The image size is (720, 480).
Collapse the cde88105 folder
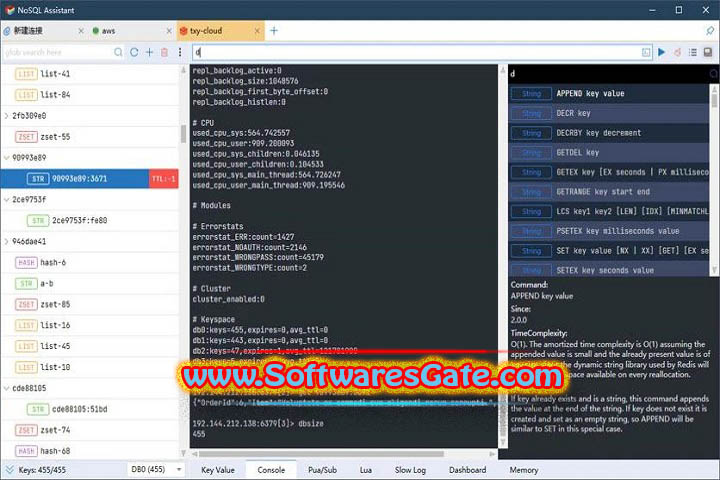(x=6, y=388)
